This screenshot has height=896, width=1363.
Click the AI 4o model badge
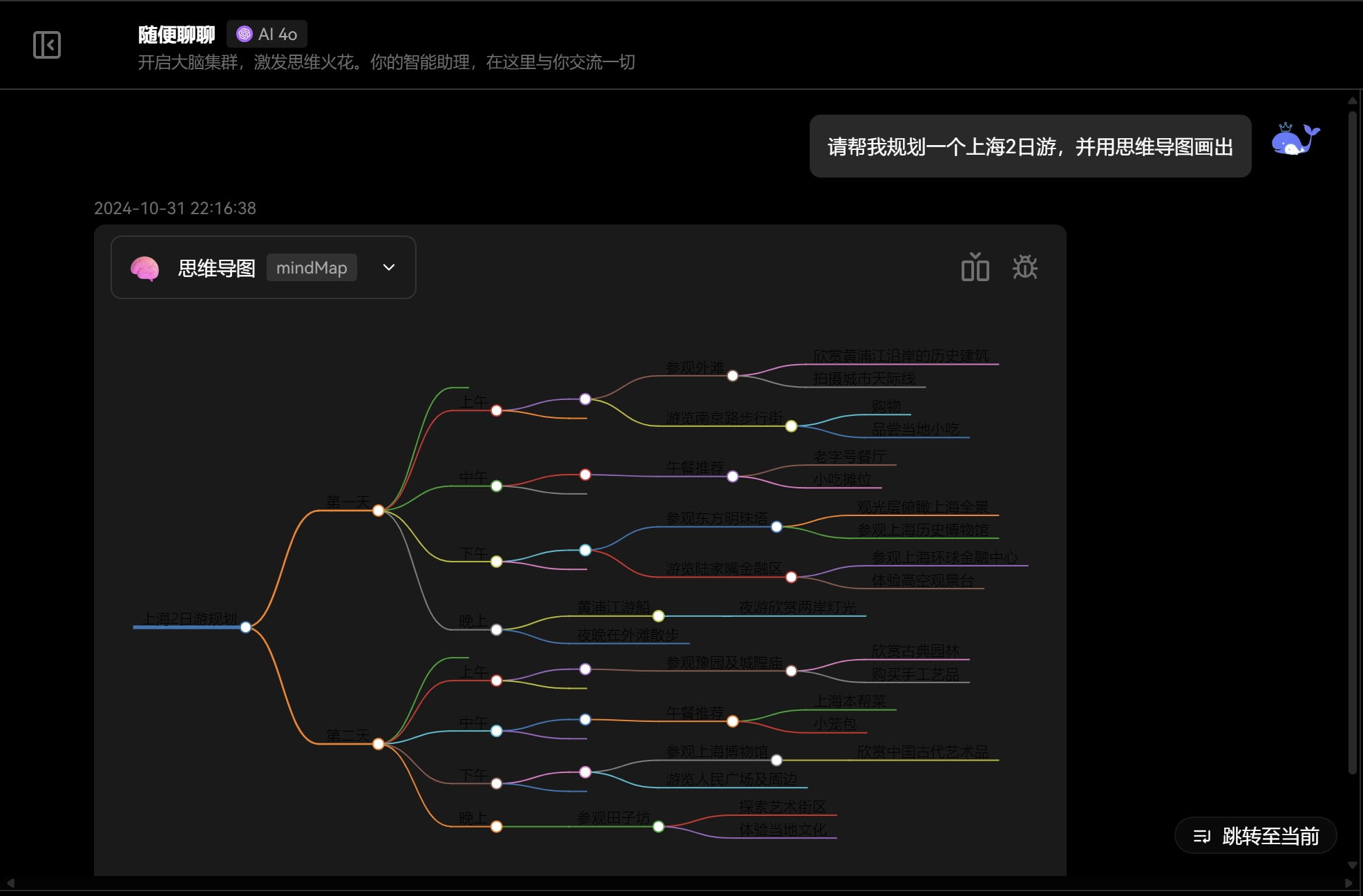click(x=267, y=33)
